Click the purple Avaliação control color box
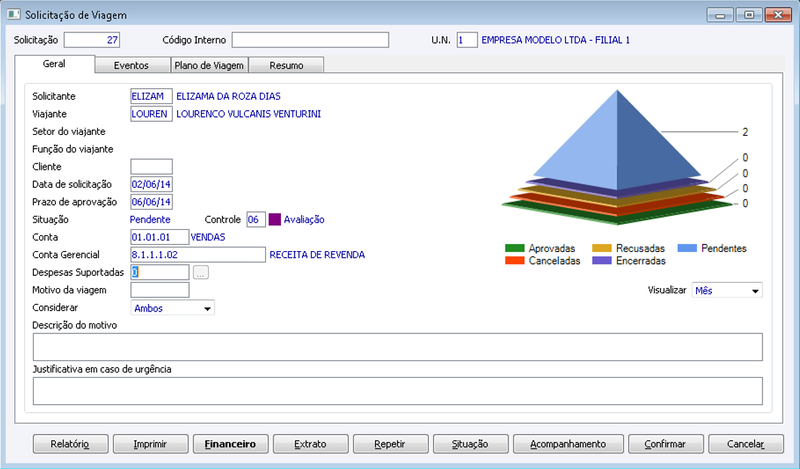The height and width of the screenshot is (469, 800). 274,219
